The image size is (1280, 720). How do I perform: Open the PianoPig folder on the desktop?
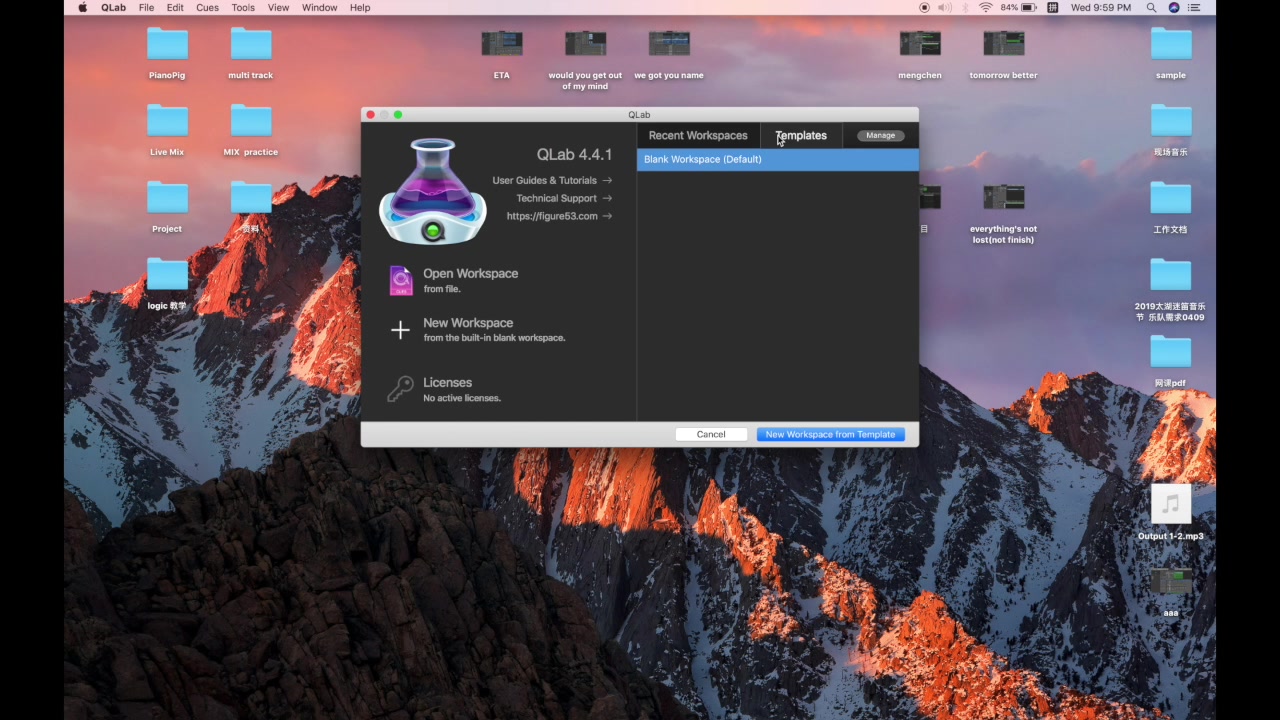pyautogui.click(x=167, y=44)
